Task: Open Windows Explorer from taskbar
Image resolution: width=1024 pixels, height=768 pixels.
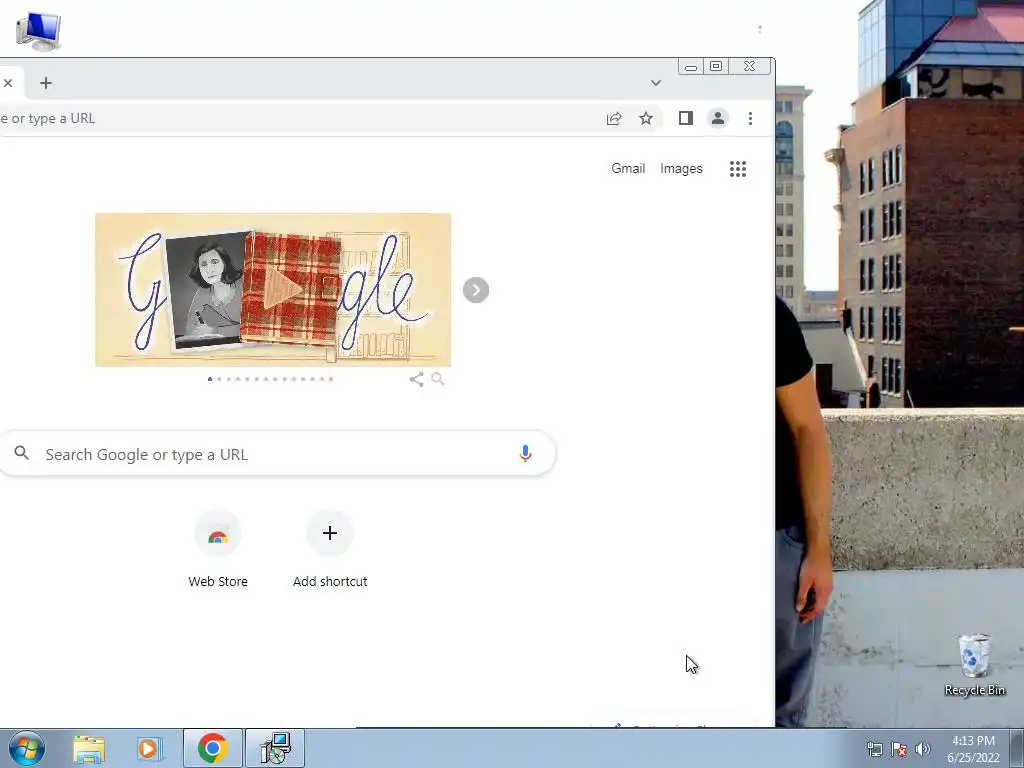Action: click(89, 748)
